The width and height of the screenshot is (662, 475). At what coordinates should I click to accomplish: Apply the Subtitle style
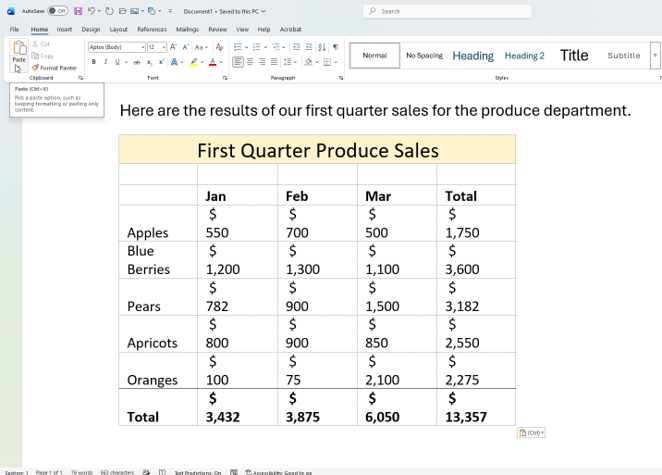[624, 55]
